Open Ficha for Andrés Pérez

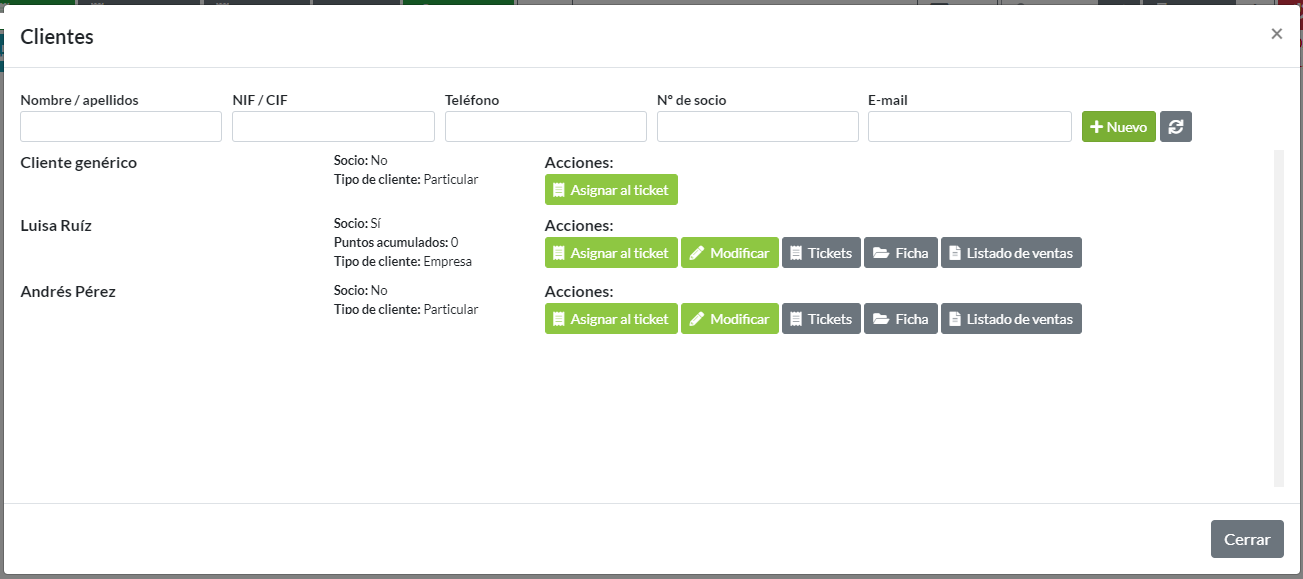[900, 319]
